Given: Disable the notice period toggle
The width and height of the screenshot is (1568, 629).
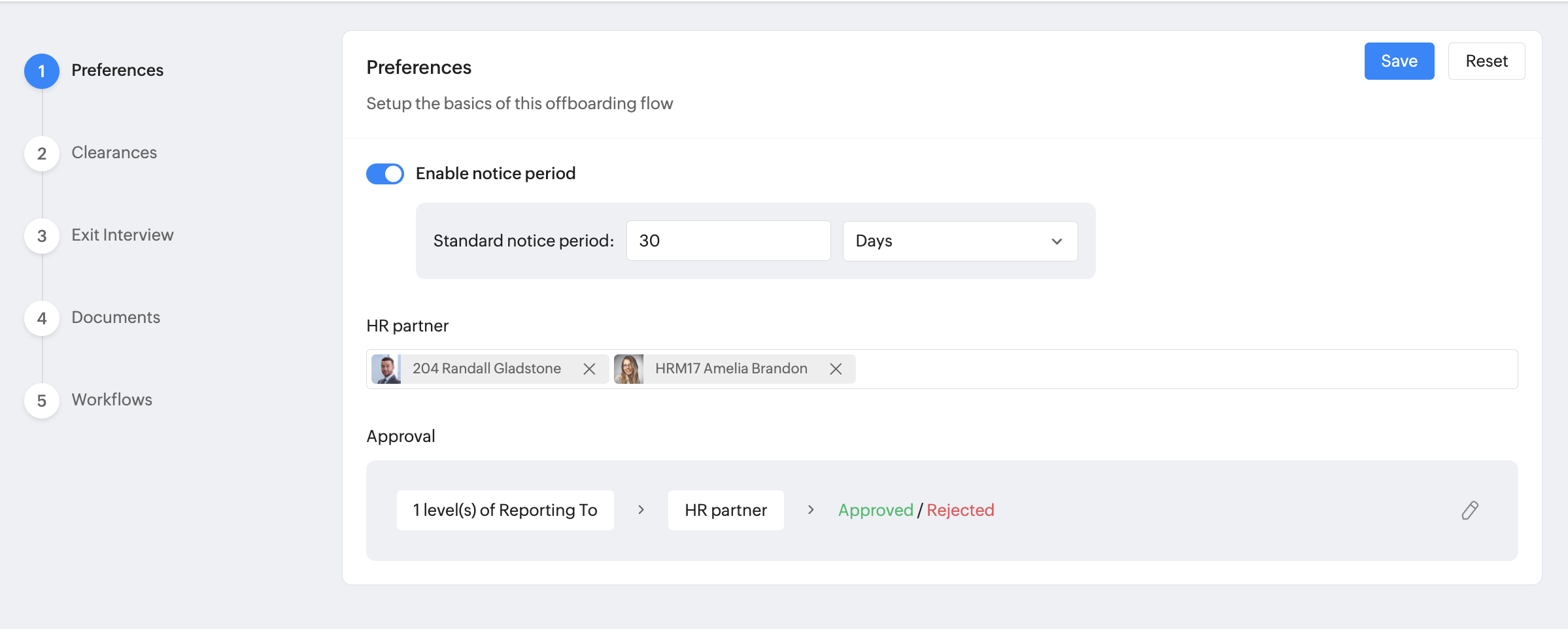Looking at the screenshot, I should pos(385,173).
